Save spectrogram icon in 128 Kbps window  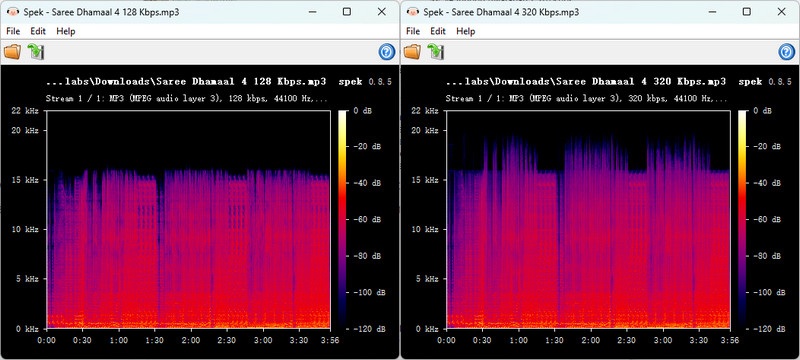[36, 52]
